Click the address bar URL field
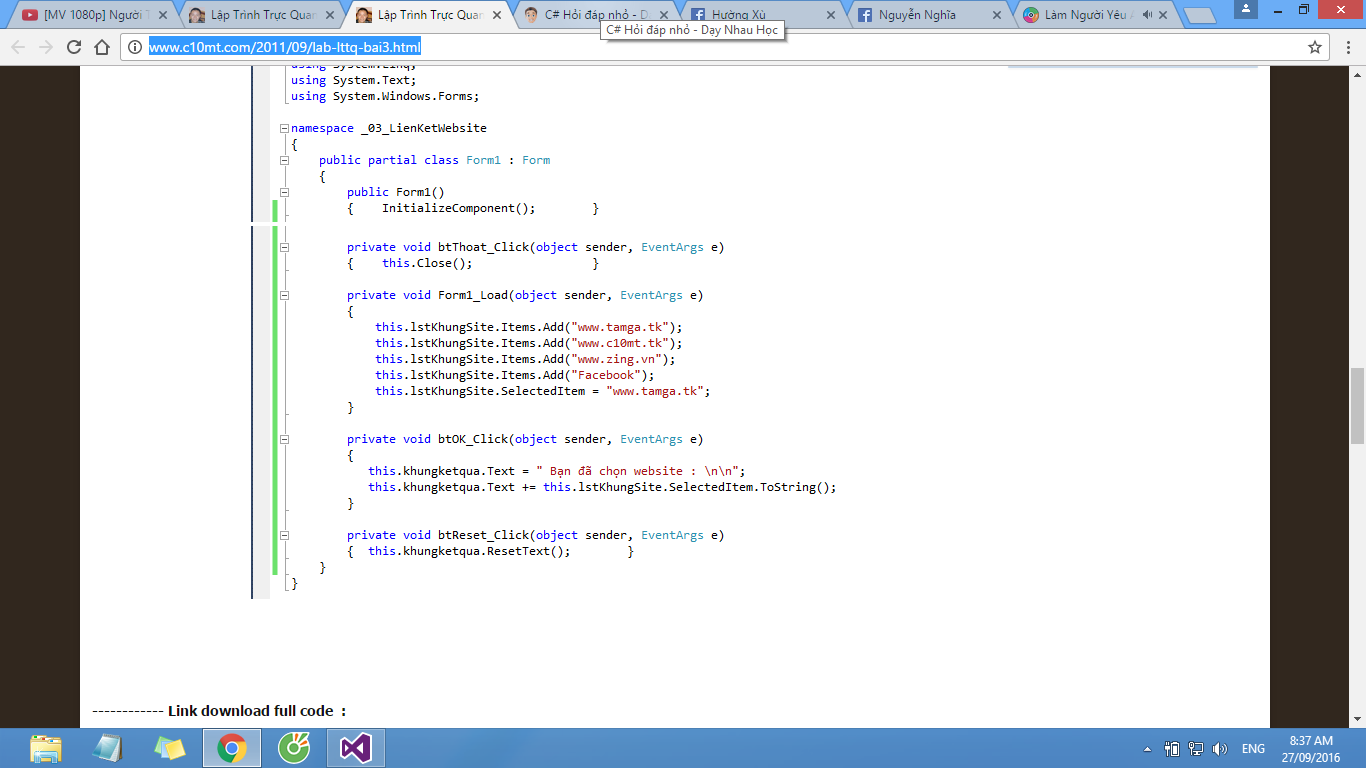Image resolution: width=1366 pixels, height=768 pixels. [700, 47]
